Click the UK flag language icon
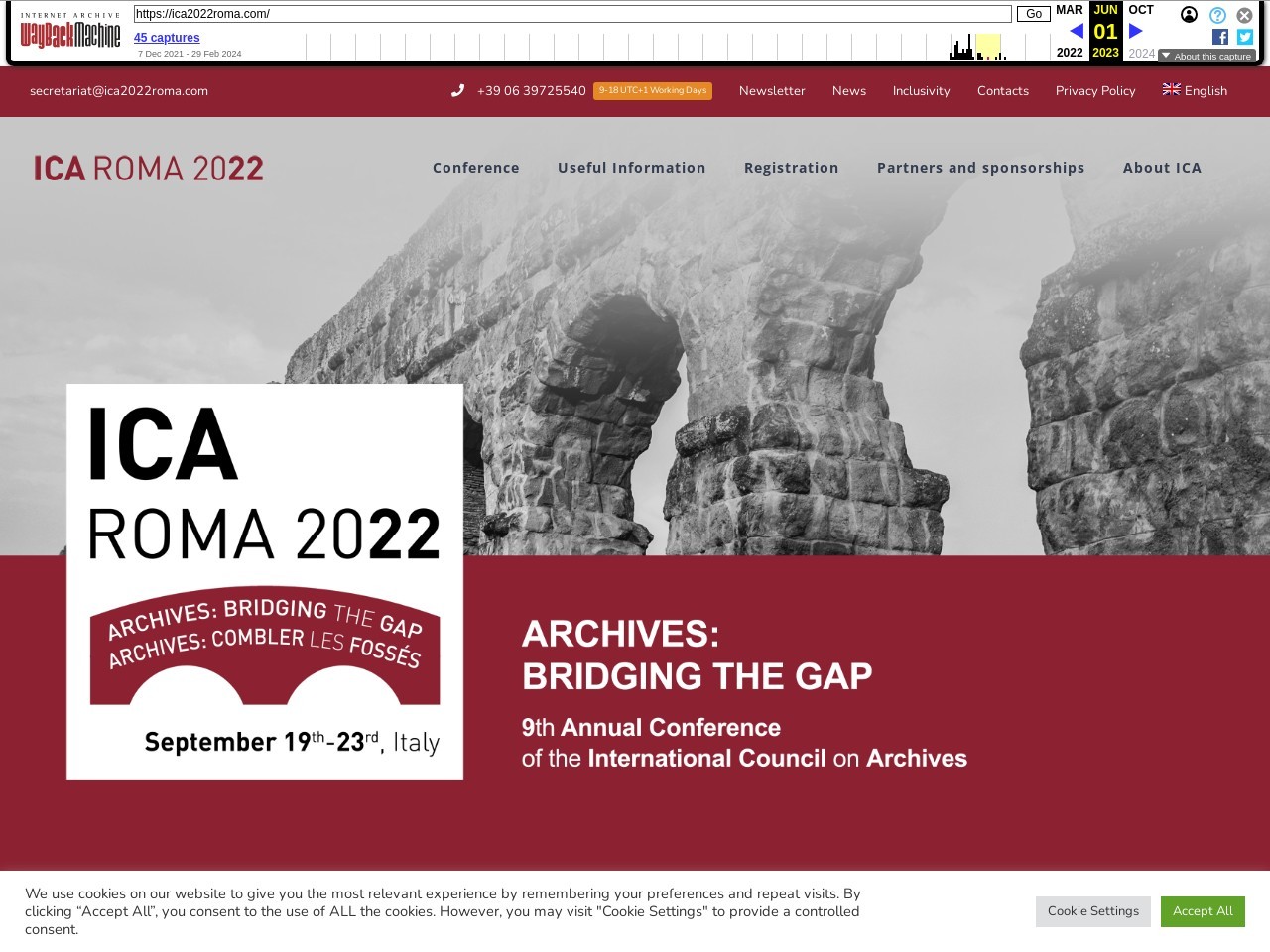 pos(1172,89)
